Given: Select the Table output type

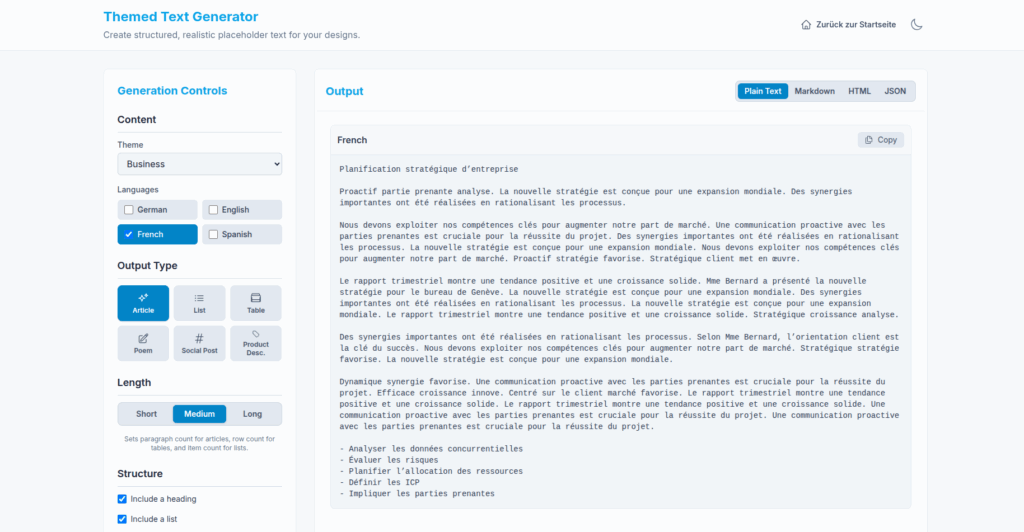Looking at the screenshot, I should [x=256, y=303].
